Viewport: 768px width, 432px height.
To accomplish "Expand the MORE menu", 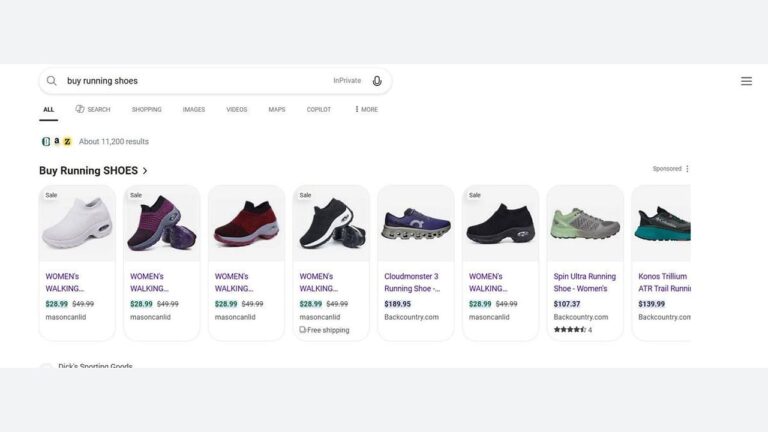I will tap(366, 109).
